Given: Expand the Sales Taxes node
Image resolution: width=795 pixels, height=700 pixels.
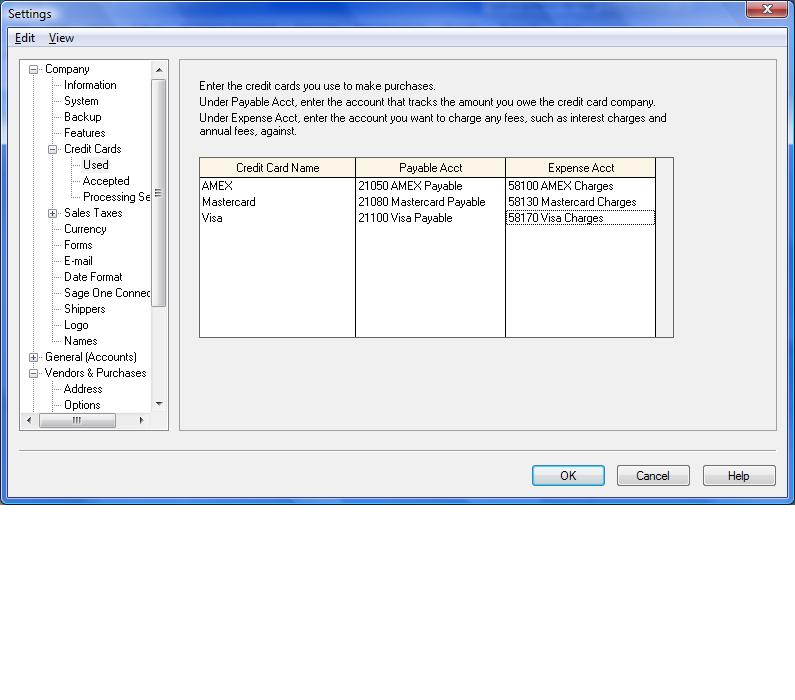Looking at the screenshot, I should point(52,213).
